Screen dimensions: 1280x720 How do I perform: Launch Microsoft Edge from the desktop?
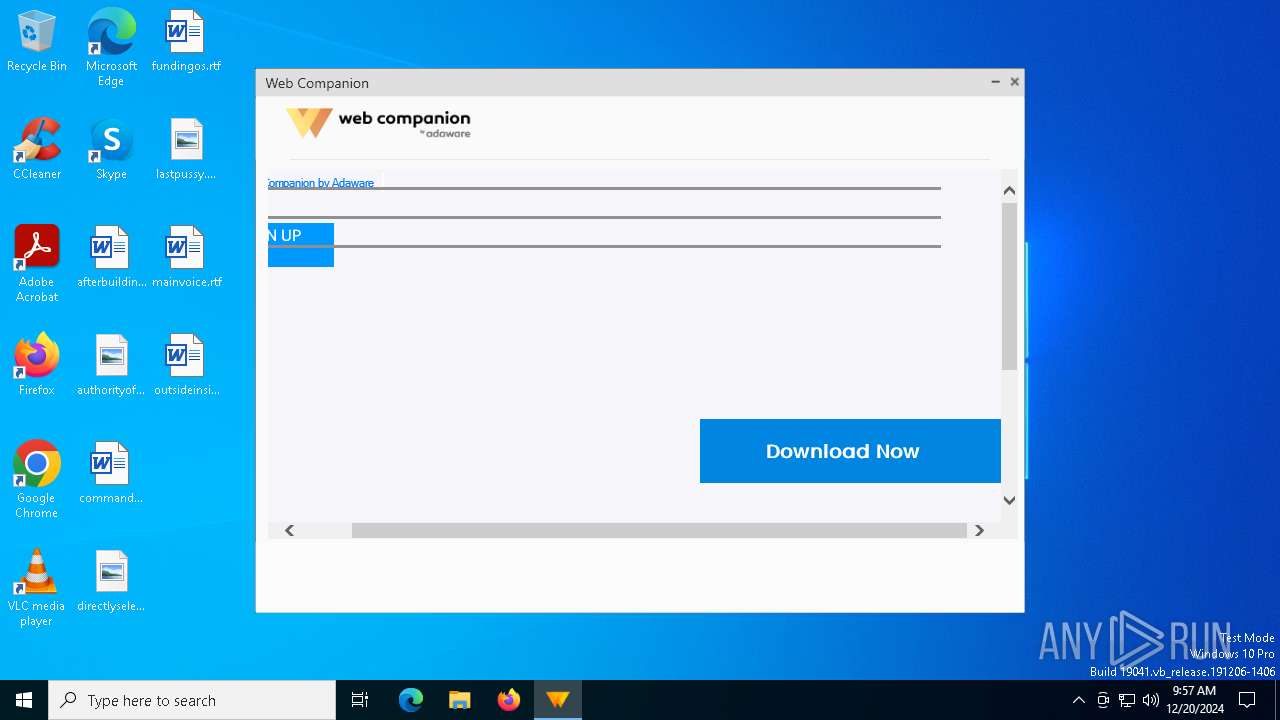(x=111, y=48)
